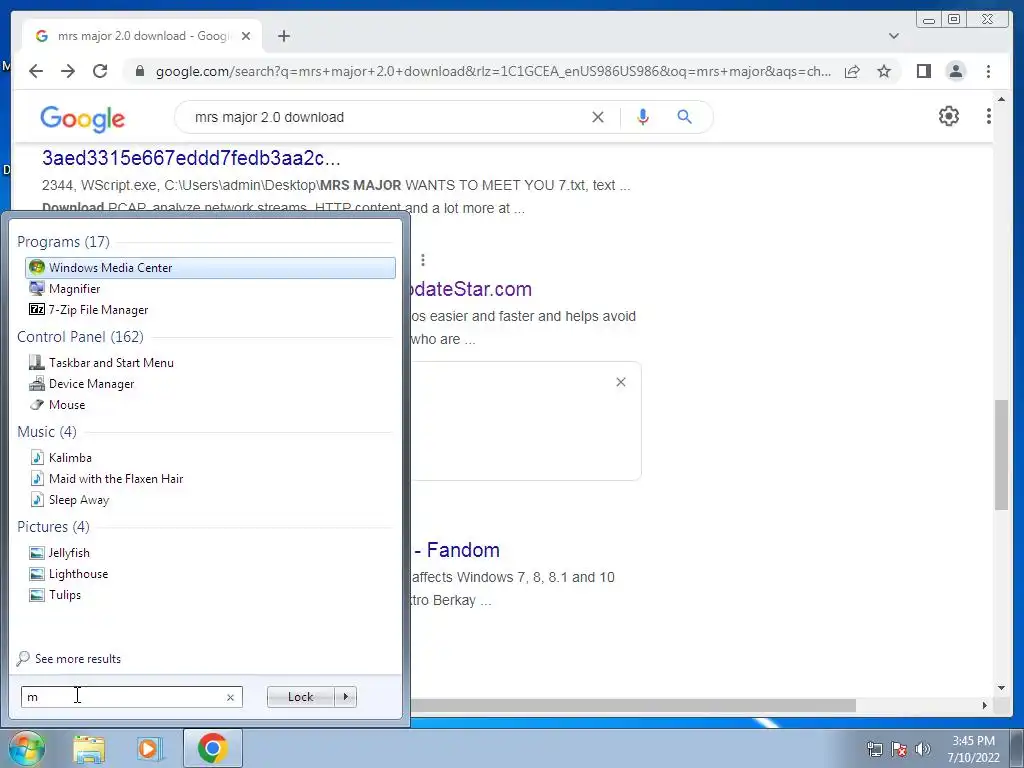
Task: Open Device Manager control panel item
Action: 91,384
